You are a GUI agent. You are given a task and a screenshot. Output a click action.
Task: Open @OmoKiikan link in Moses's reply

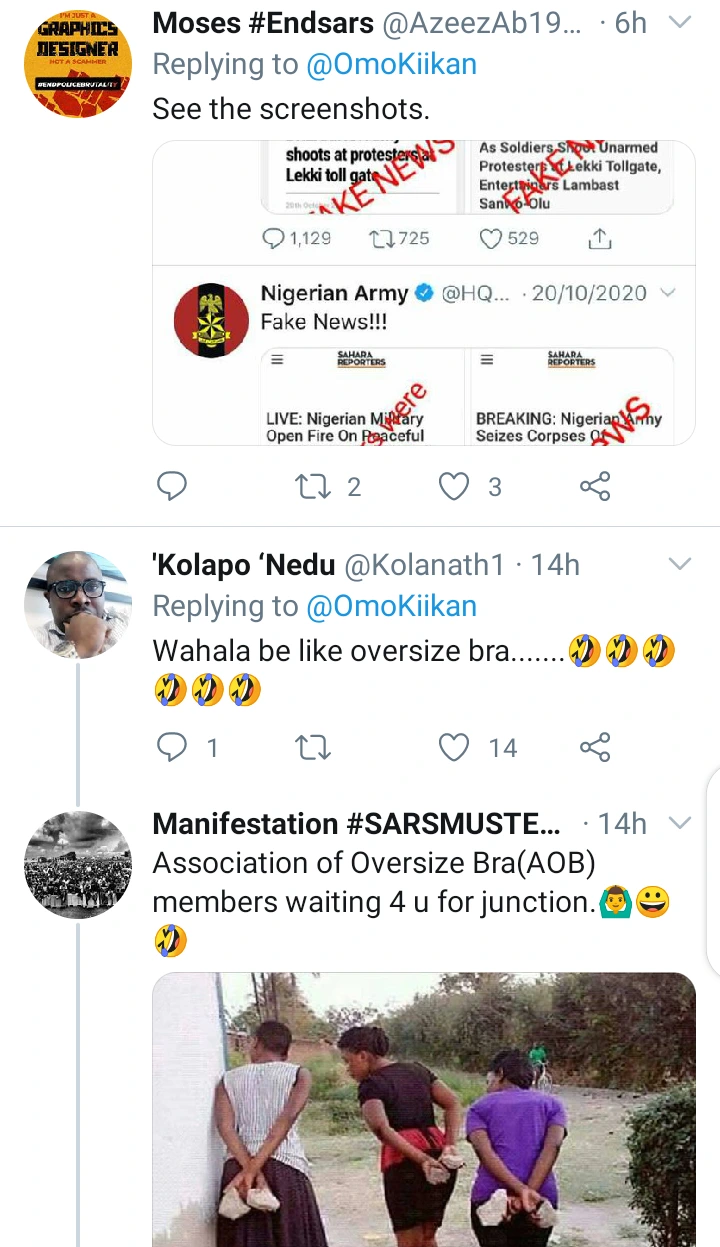point(391,65)
